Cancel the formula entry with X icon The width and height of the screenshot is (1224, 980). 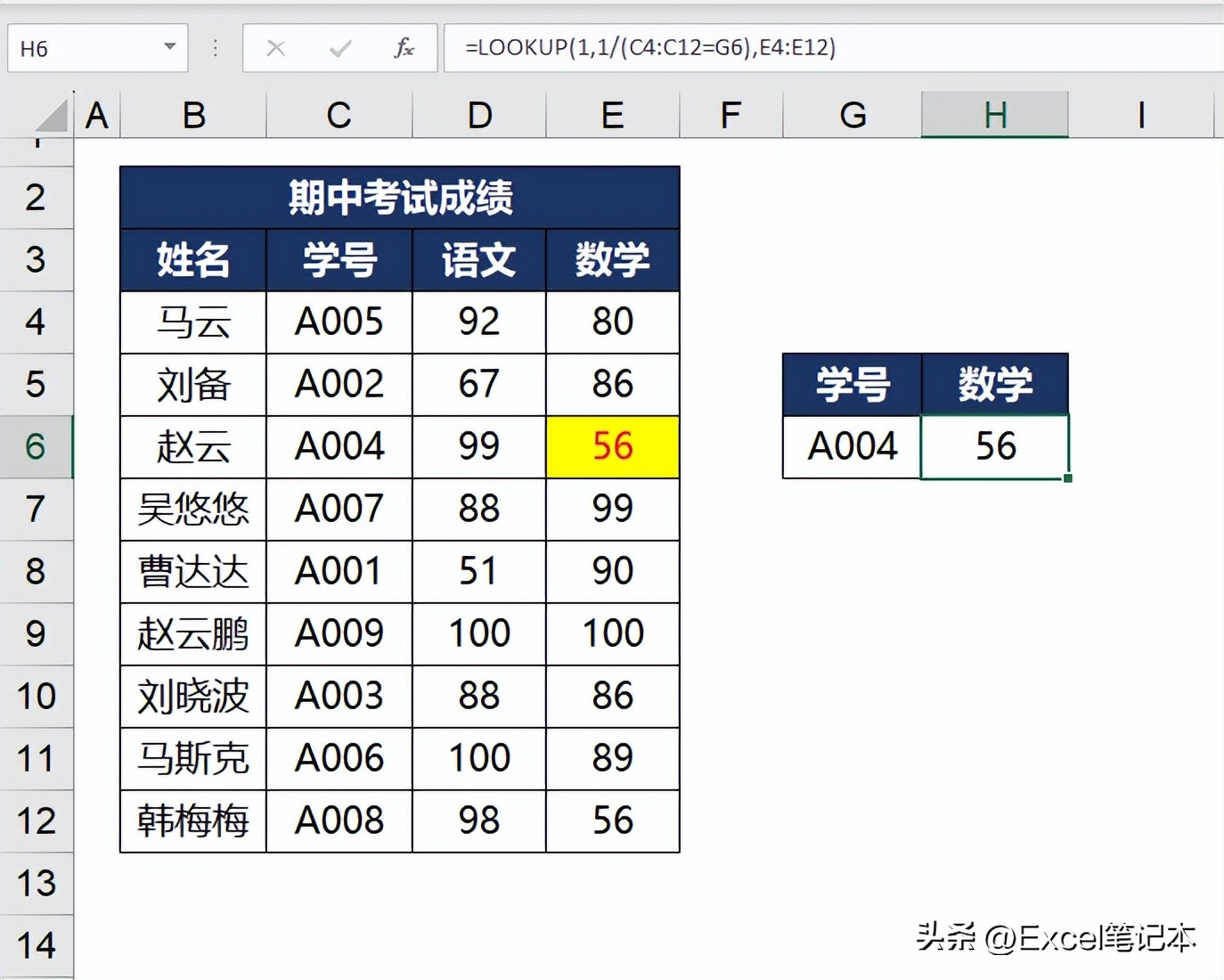pos(276,48)
